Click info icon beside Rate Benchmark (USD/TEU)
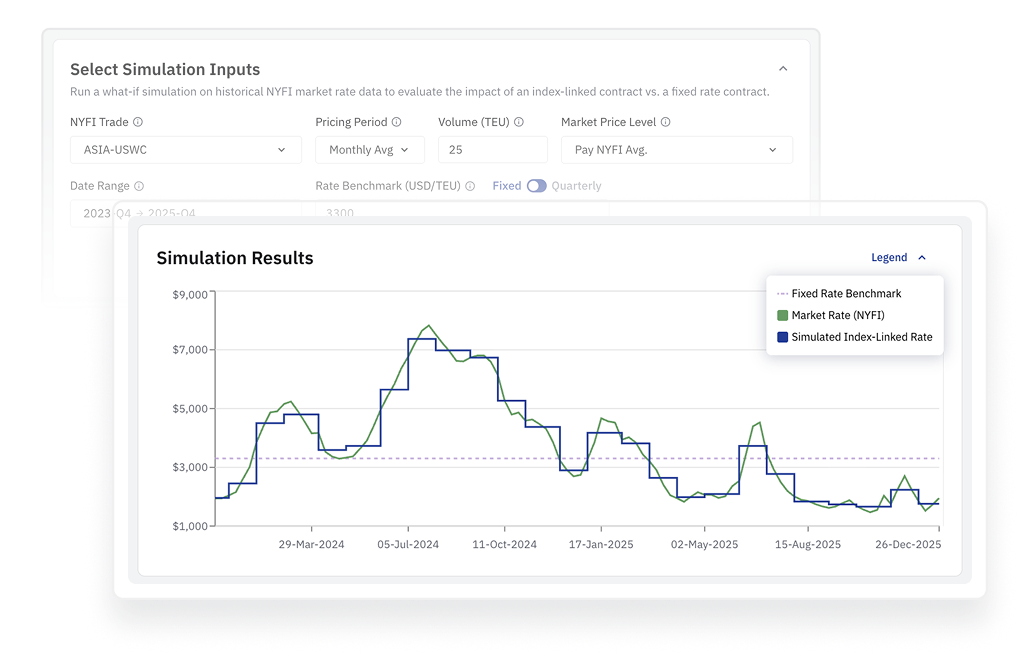 [470, 186]
